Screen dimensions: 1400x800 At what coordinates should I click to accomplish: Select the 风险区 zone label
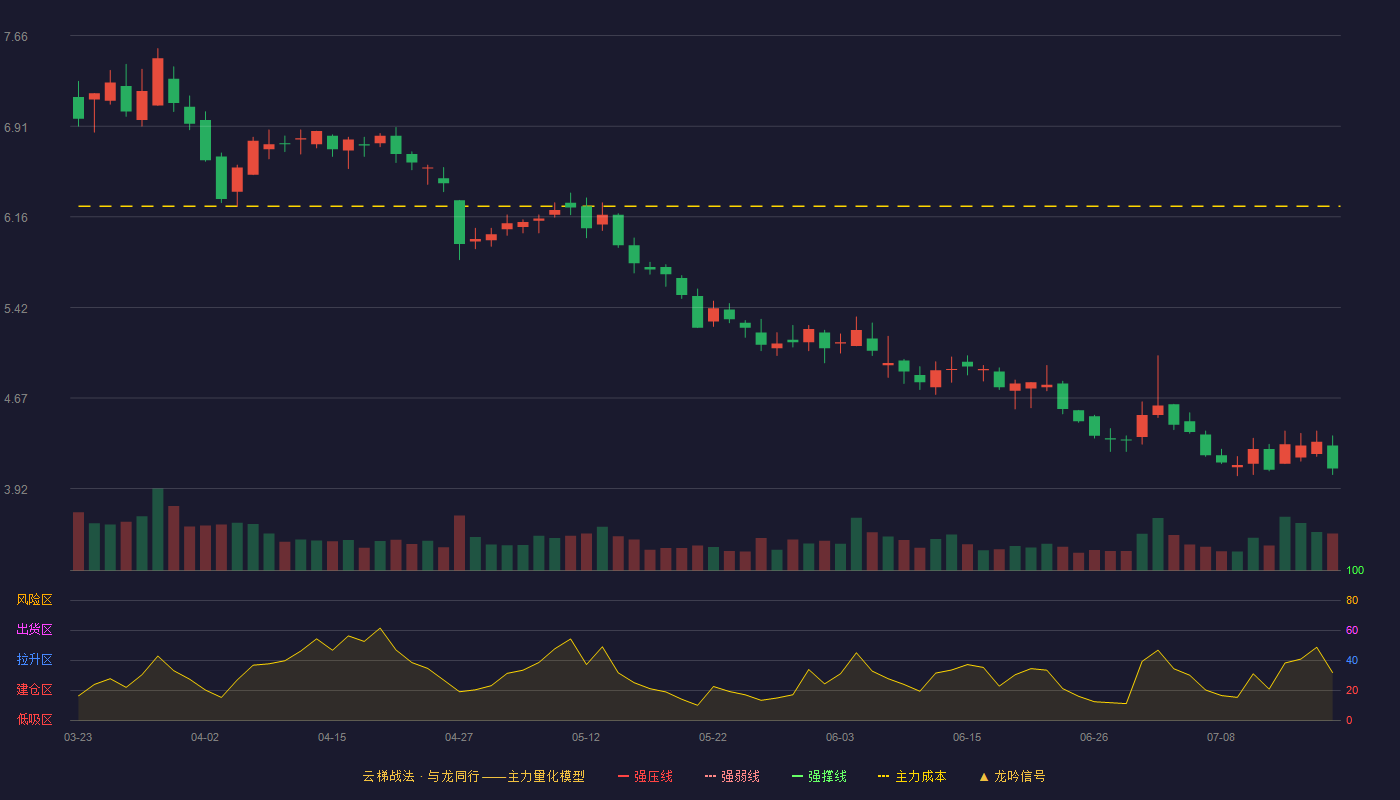point(35,600)
